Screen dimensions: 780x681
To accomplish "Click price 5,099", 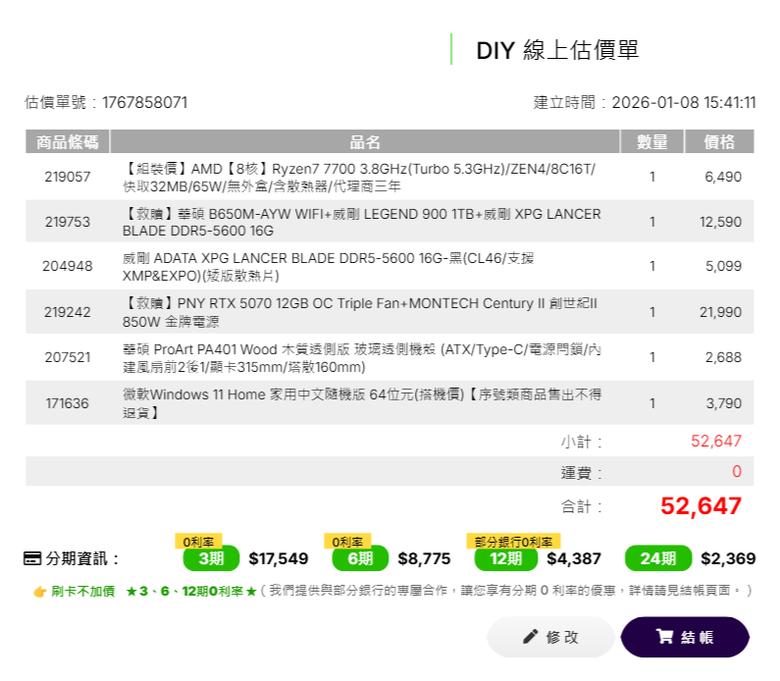I will [x=723, y=266].
